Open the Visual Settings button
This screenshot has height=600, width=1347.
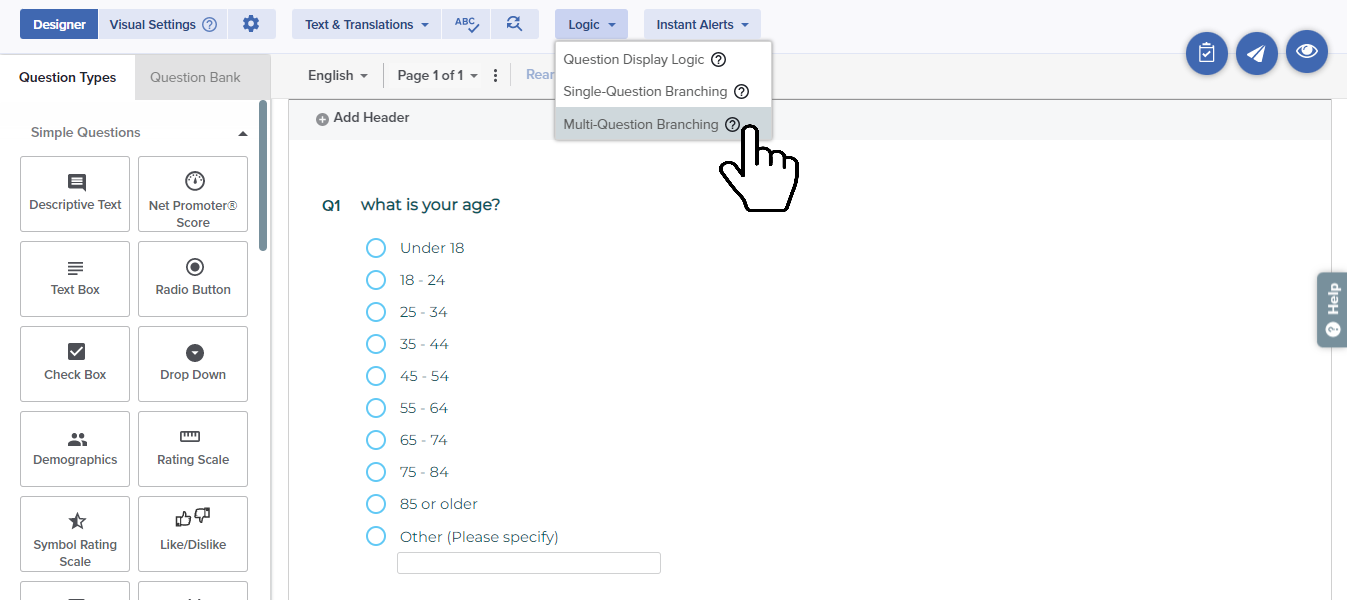pos(162,24)
